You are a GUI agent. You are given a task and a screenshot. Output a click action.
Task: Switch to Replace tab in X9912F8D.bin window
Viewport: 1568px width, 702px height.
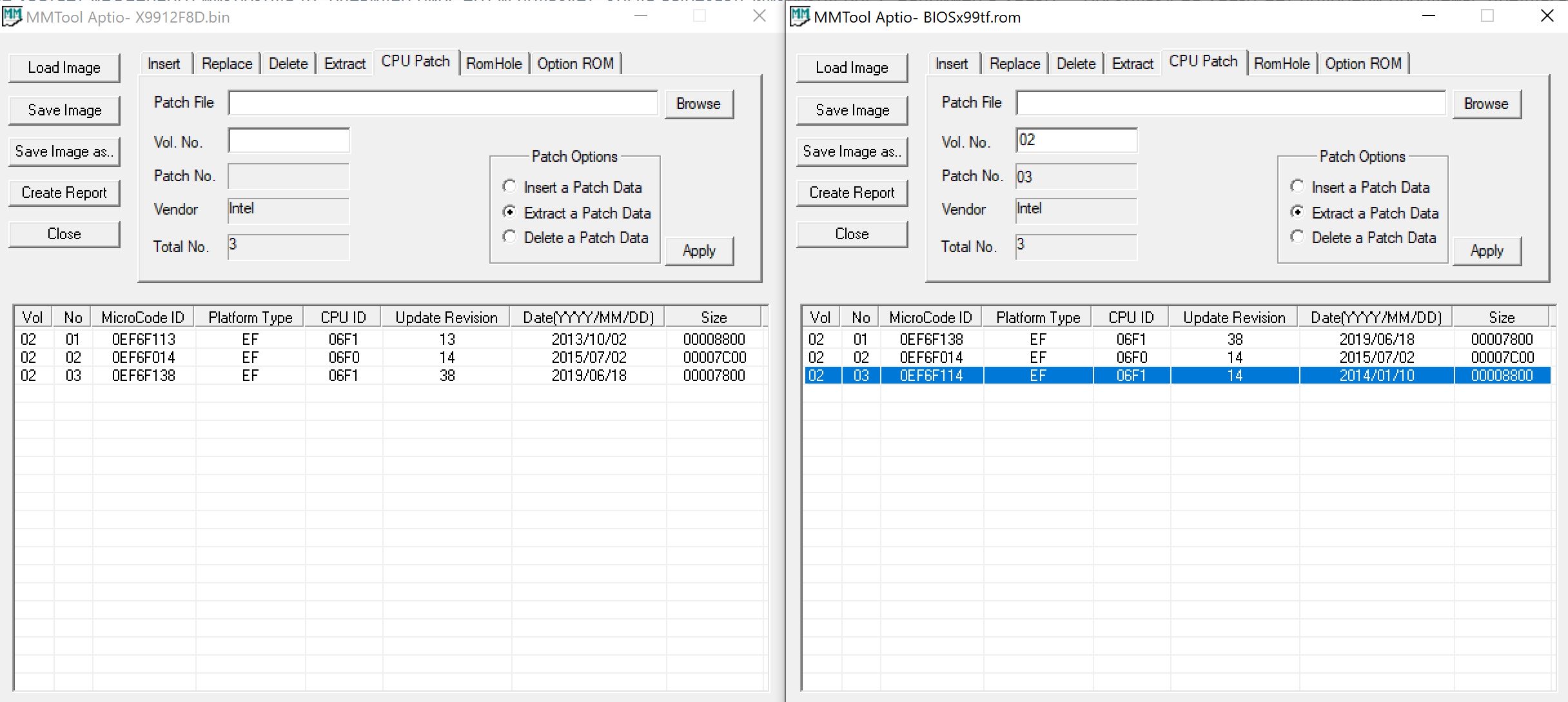pyautogui.click(x=226, y=64)
